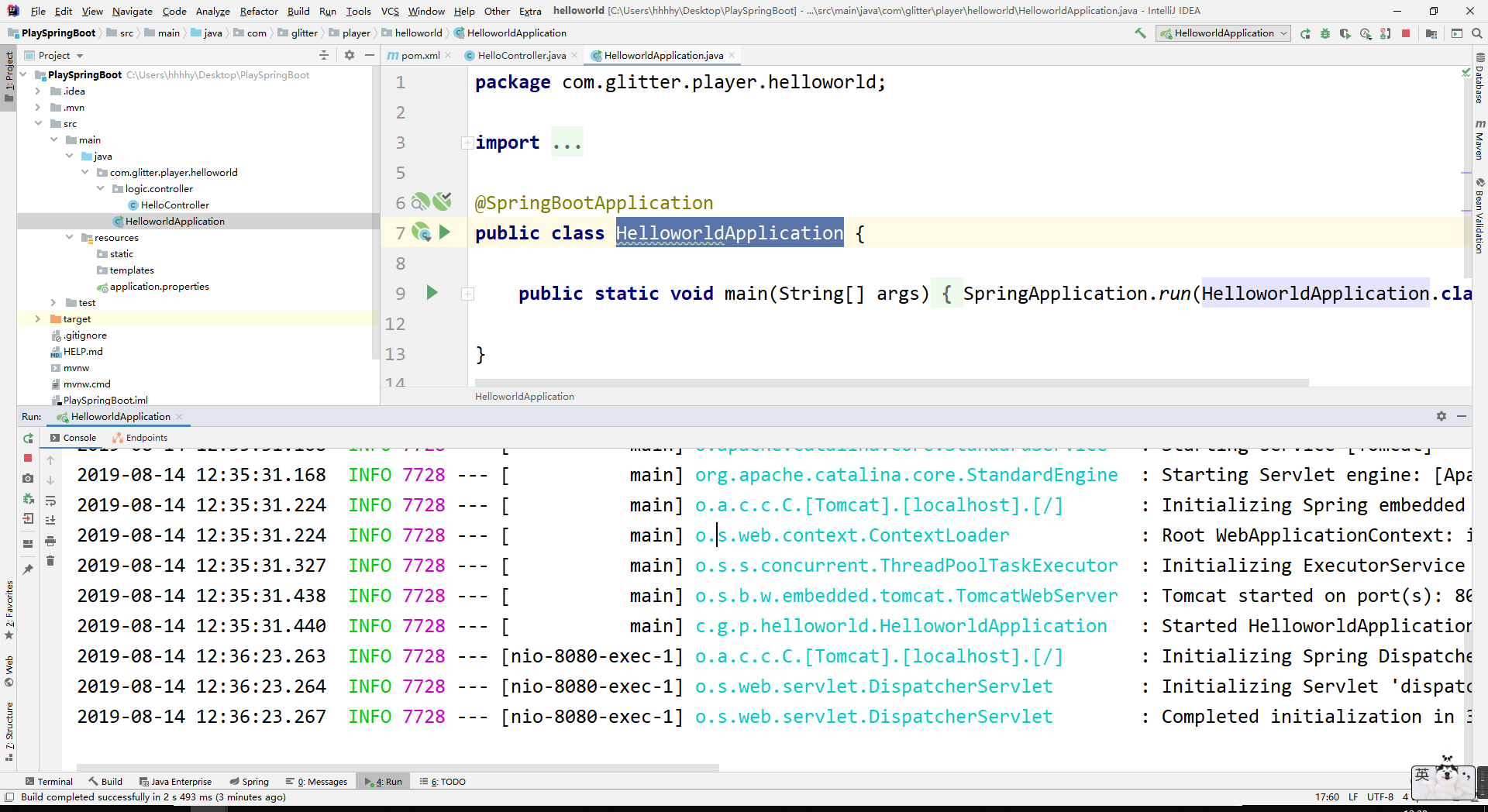Open the Spring tool window
The height and width of the screenshot is (812, 1488).
coord(249,781)
